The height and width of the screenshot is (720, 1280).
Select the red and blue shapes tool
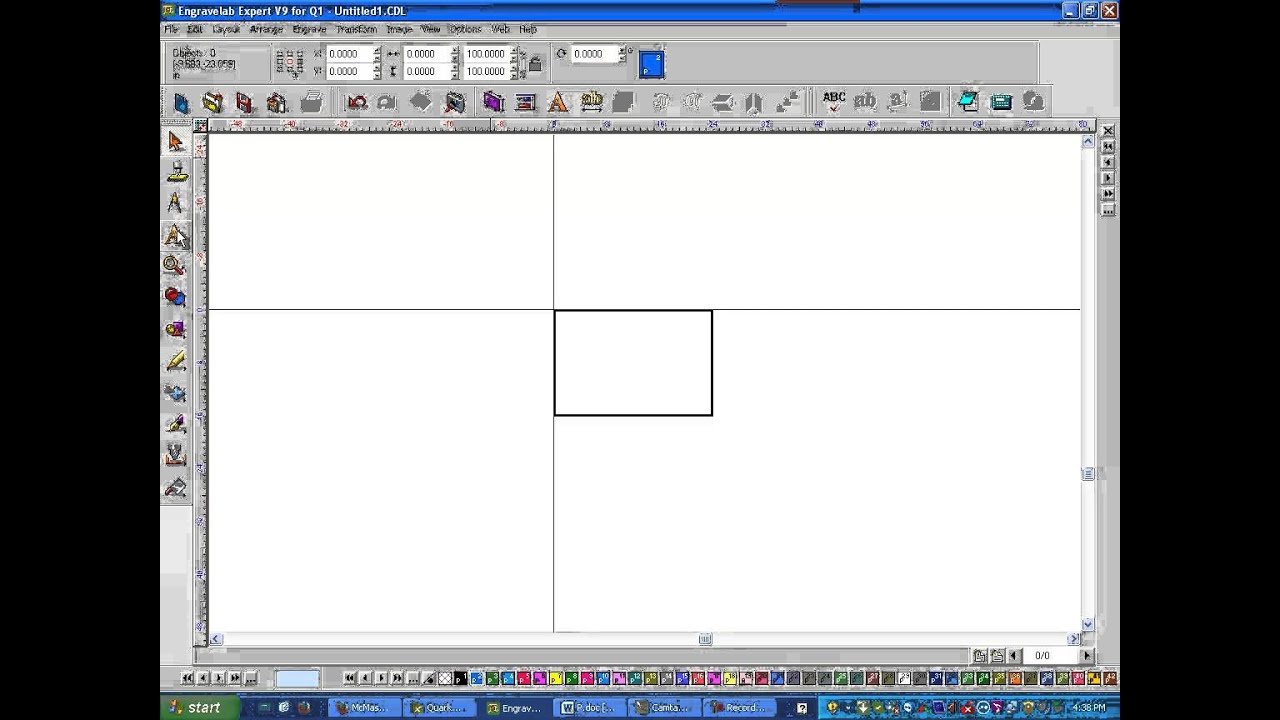coord(175,297)
